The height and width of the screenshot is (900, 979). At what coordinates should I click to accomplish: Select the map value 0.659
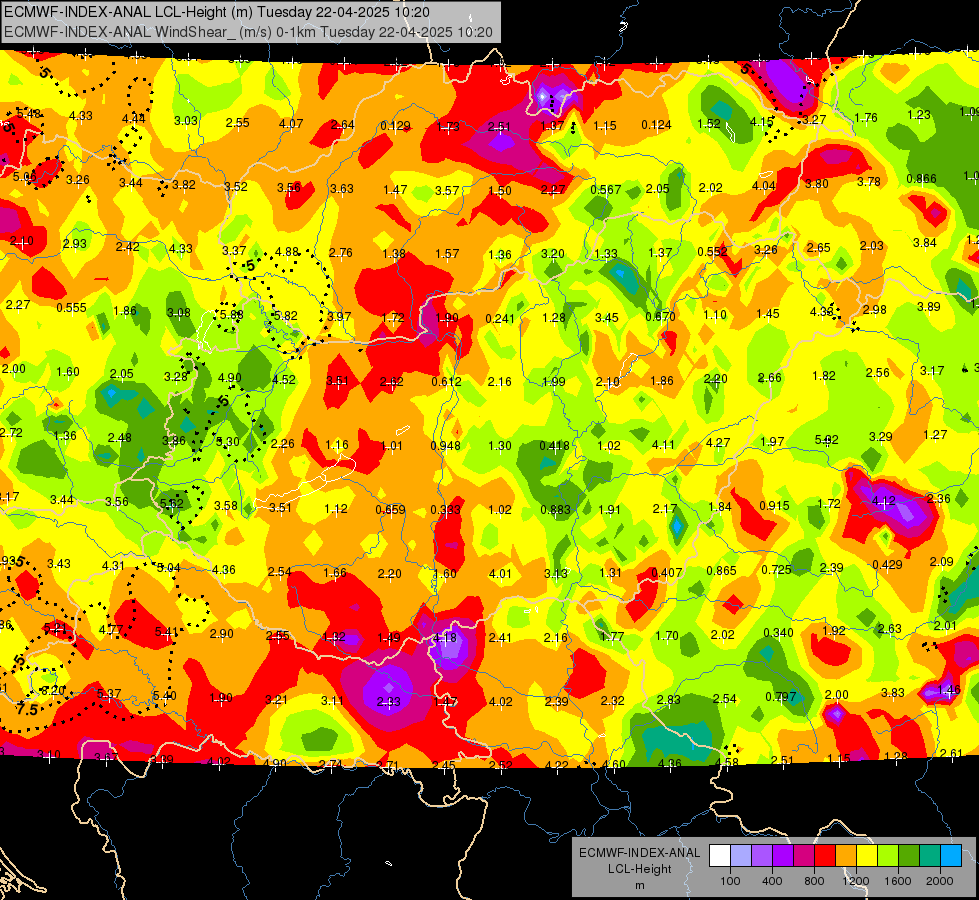pyautogui.click(x=390, y=510)
